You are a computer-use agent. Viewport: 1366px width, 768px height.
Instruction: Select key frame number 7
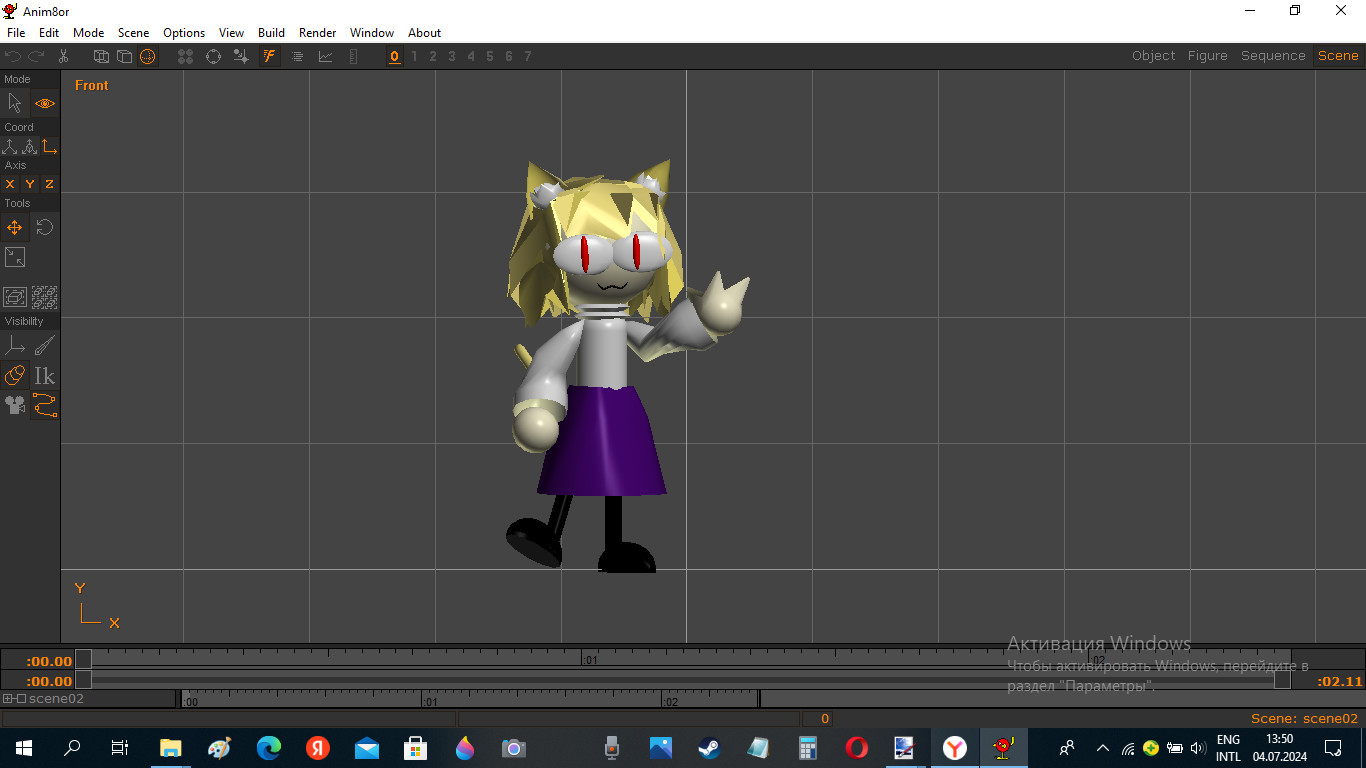point(527,56)
